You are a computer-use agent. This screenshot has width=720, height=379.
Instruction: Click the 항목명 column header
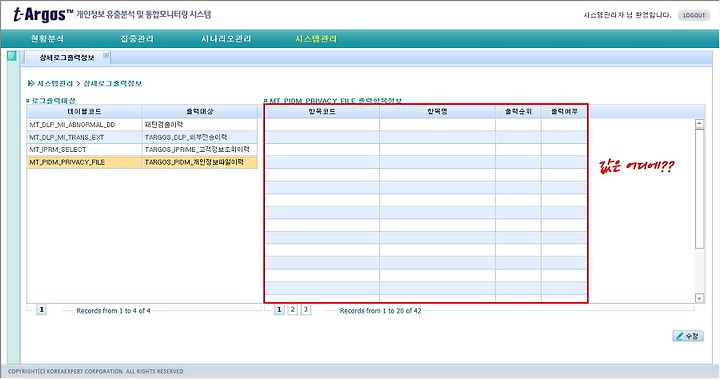437,112
